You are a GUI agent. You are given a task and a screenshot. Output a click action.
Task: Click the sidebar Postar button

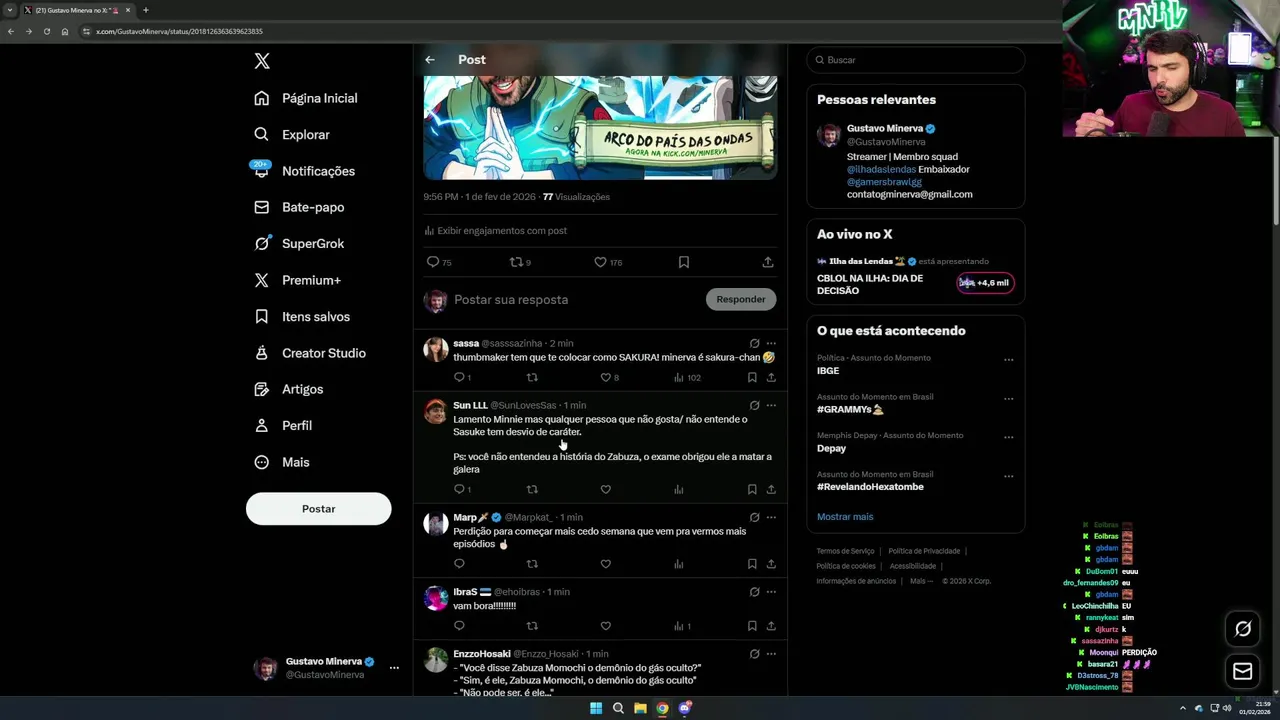(x=318, y=508)
